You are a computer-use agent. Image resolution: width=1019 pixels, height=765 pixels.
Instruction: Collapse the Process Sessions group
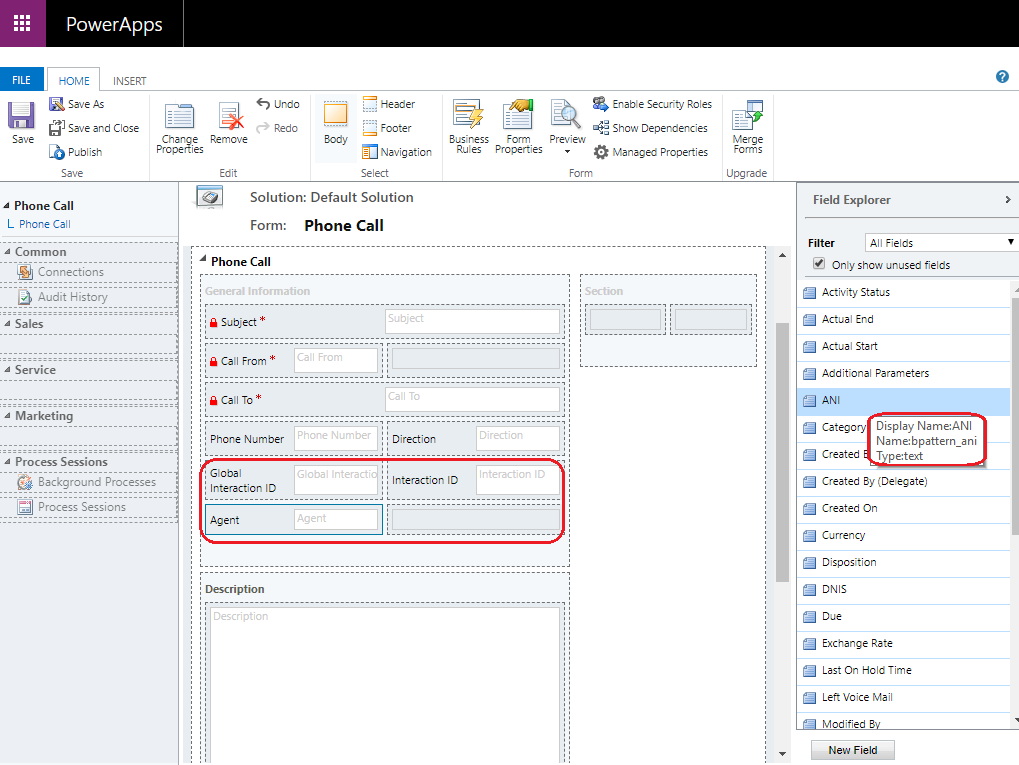click(x=7, y=461)
